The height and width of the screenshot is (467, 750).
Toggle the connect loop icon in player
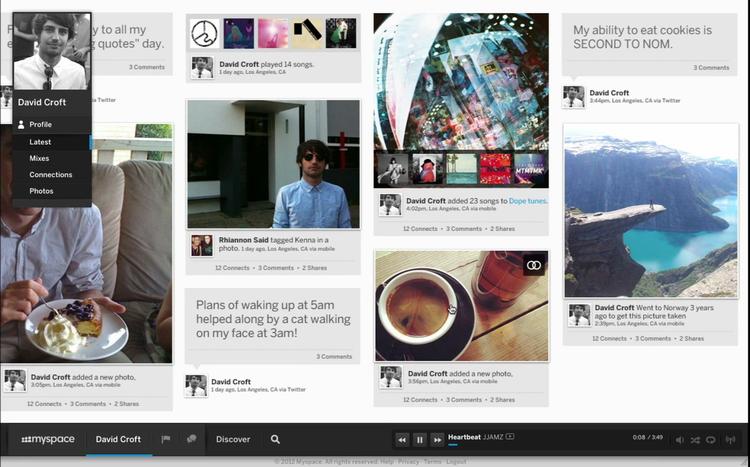tap(711, 439)
